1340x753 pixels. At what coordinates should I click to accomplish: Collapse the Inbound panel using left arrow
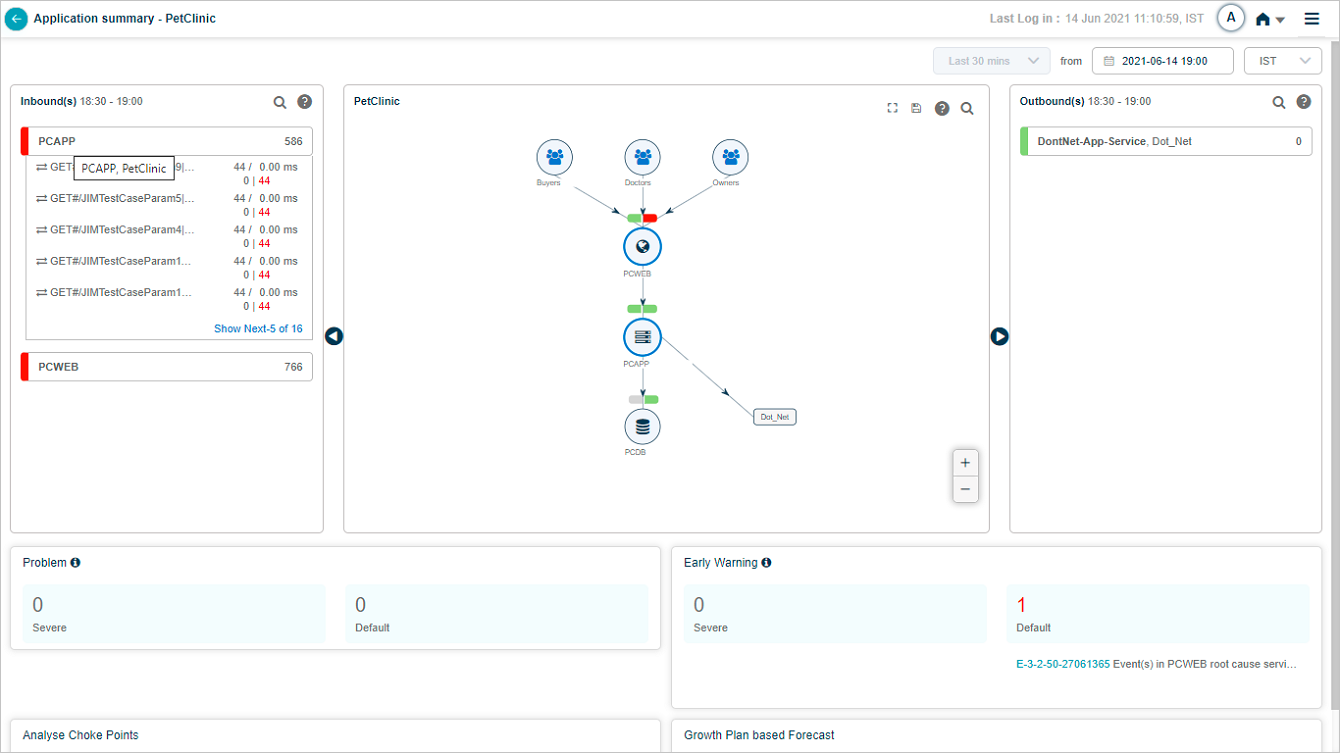coord(334,337)
